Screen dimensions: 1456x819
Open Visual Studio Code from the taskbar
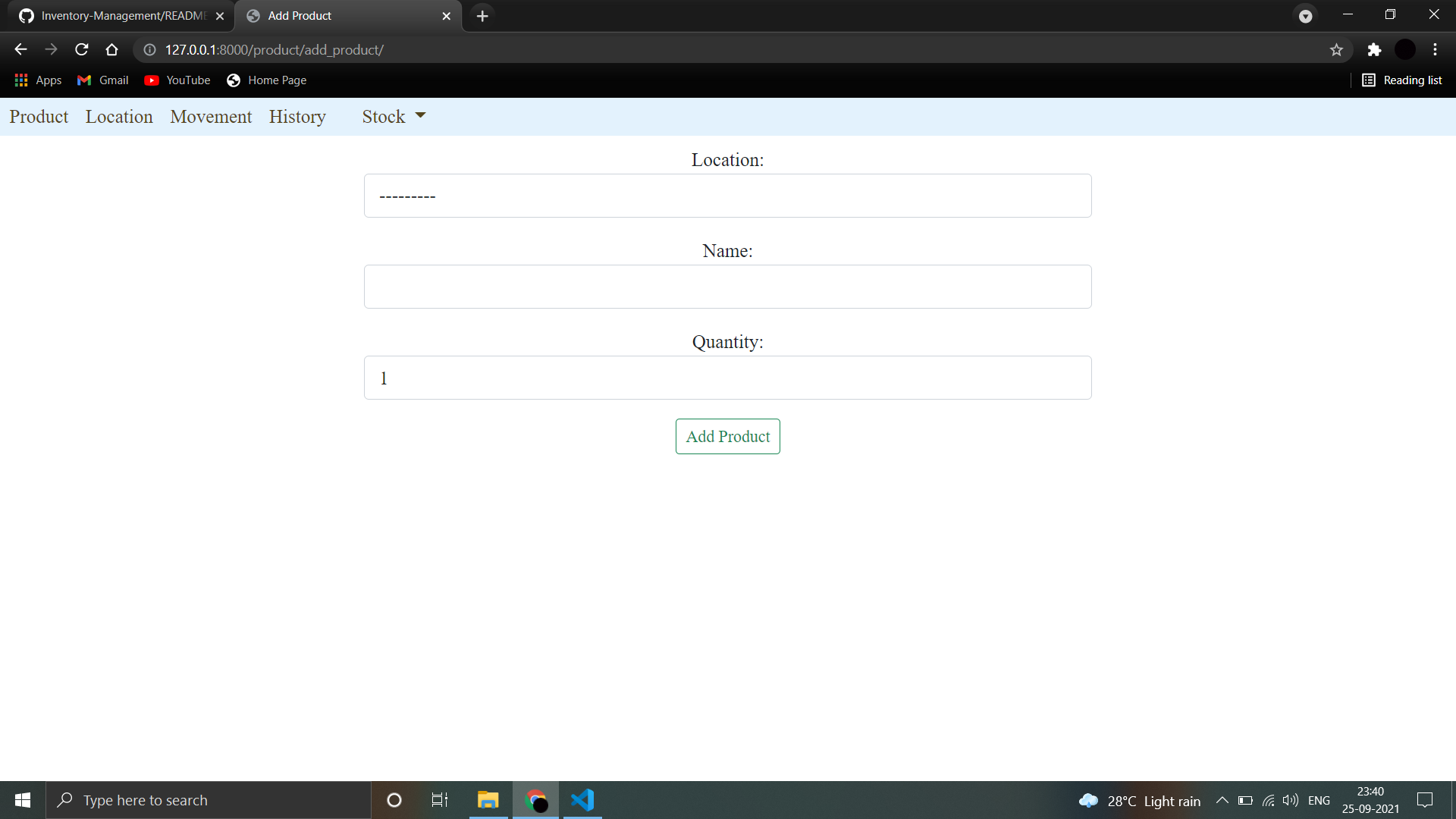click(582, 800)
